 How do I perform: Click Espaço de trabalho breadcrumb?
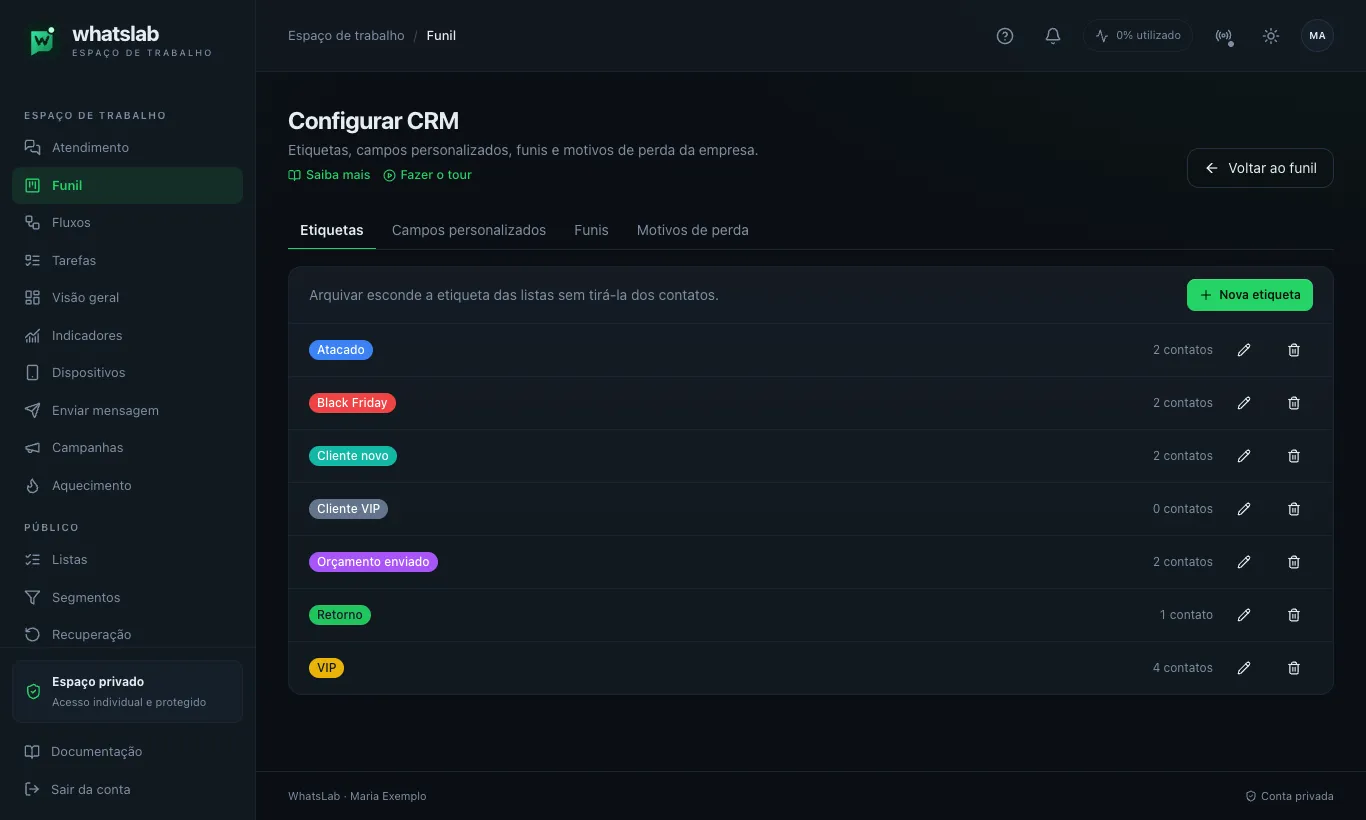tap(346, 36)
